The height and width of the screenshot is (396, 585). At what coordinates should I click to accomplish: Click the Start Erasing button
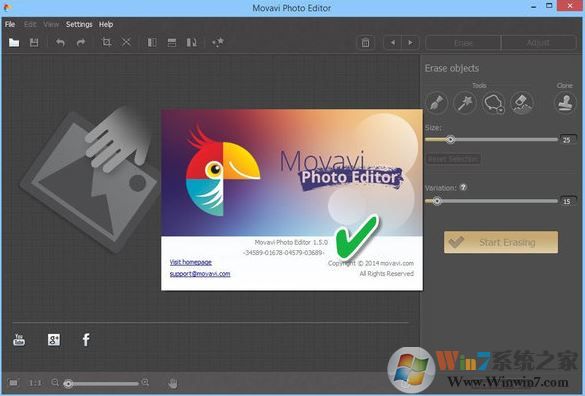point(501,242)
